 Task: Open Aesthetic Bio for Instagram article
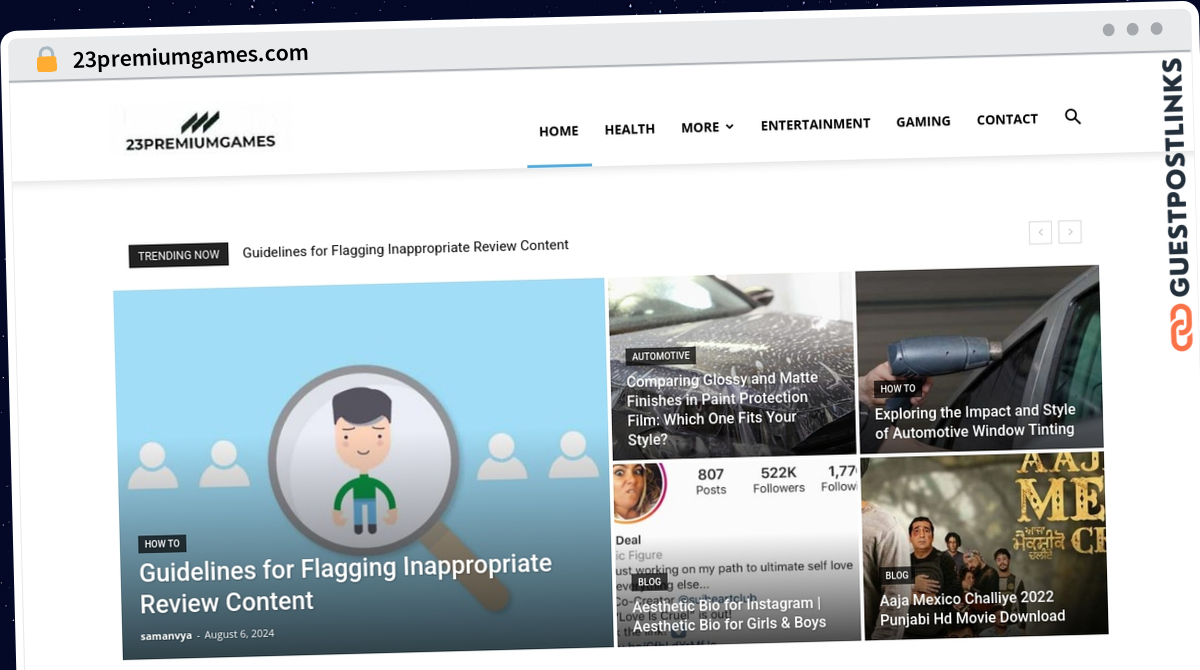point(729,613)
